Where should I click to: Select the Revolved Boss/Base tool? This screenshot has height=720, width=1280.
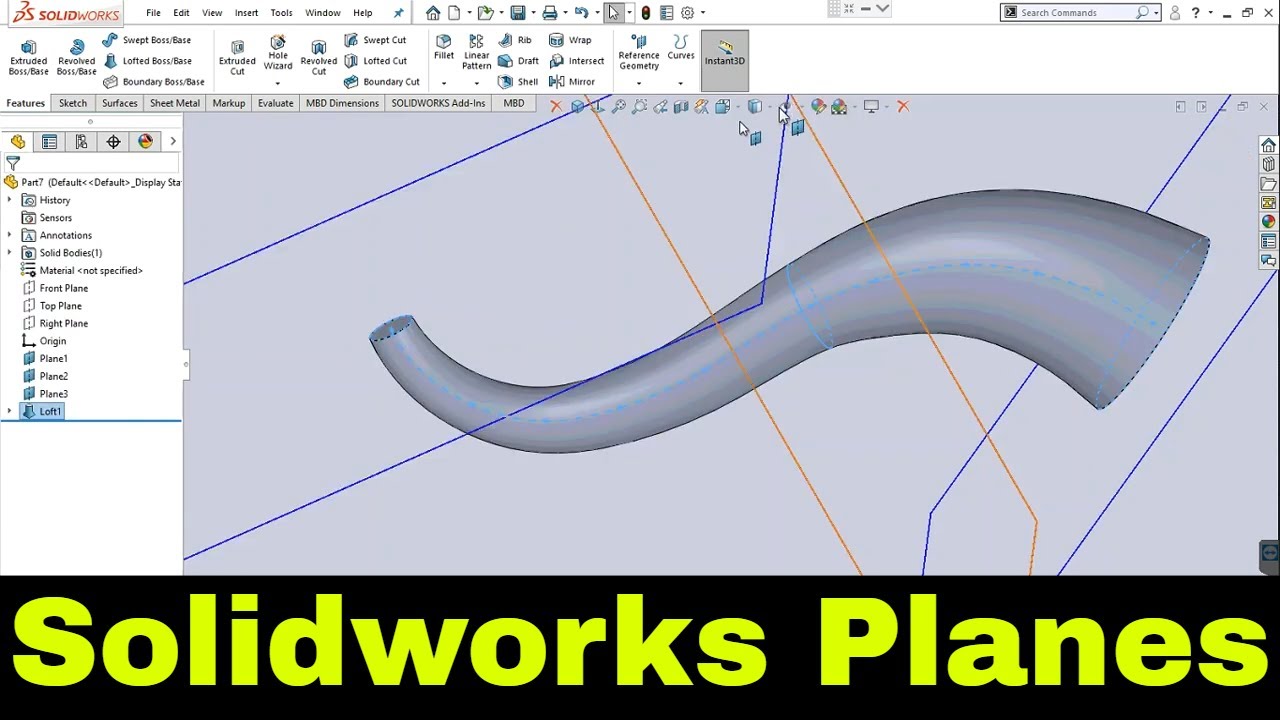tap(76, 59)
